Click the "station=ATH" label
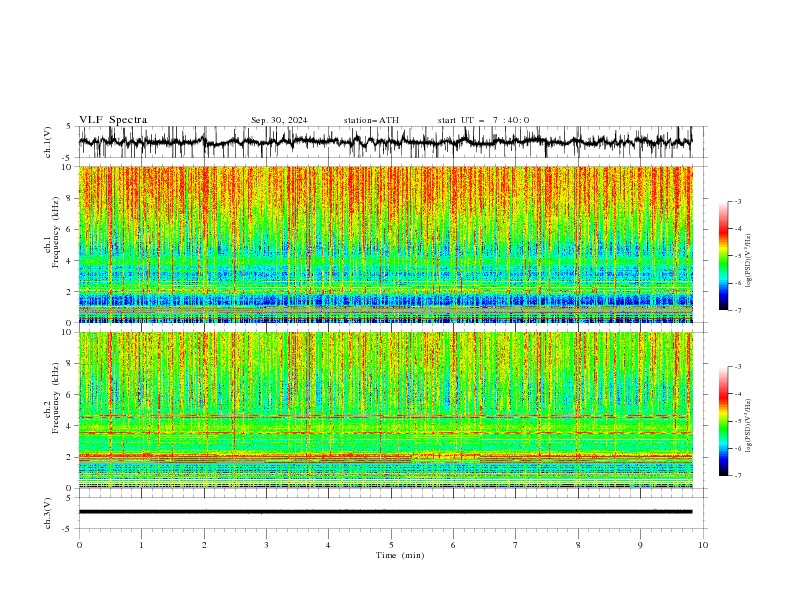The height and width of the screenshot is (612, 792). click(371, 120)
